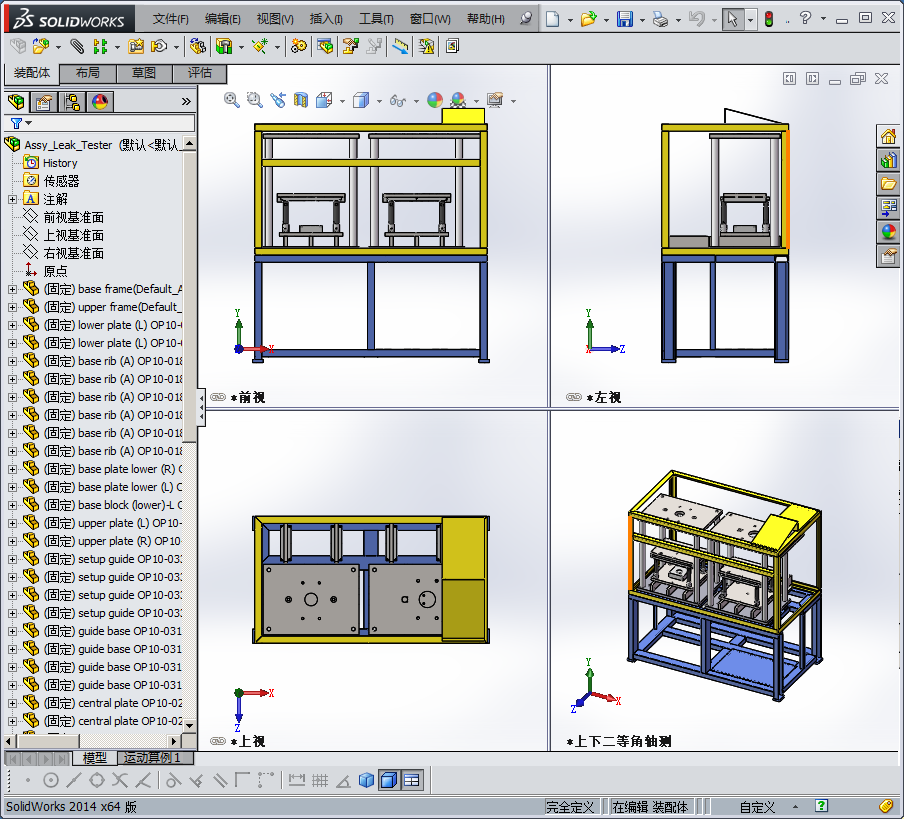Click the Section View icon
The height and width of the screenshot is (819, 904).
point(300,100)
